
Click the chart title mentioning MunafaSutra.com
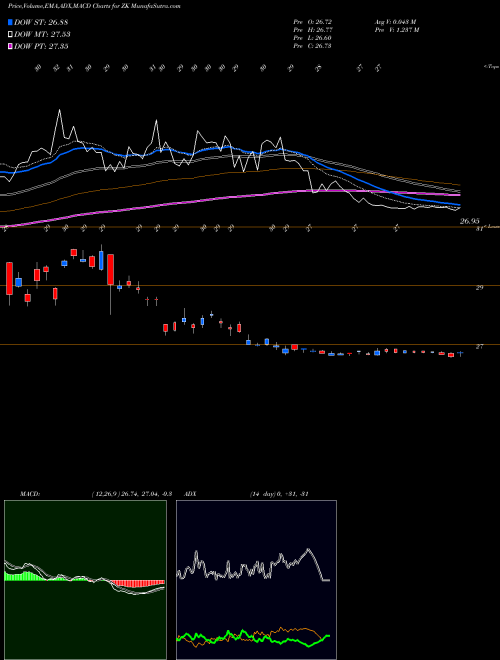[94, 7]
